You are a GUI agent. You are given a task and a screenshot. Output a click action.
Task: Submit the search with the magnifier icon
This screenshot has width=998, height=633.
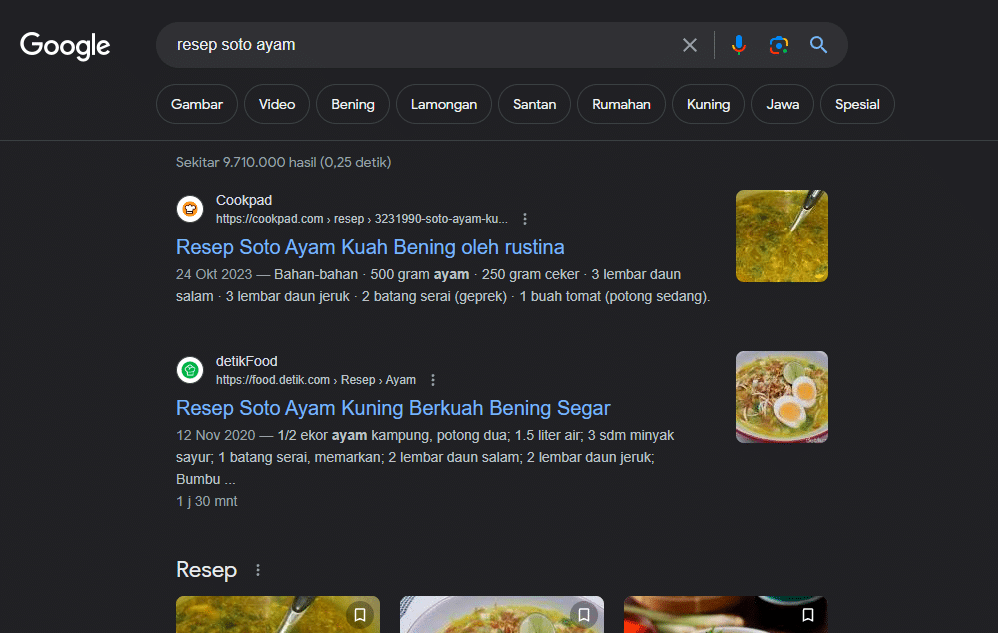pyautogui.click(x=819, y=45)
